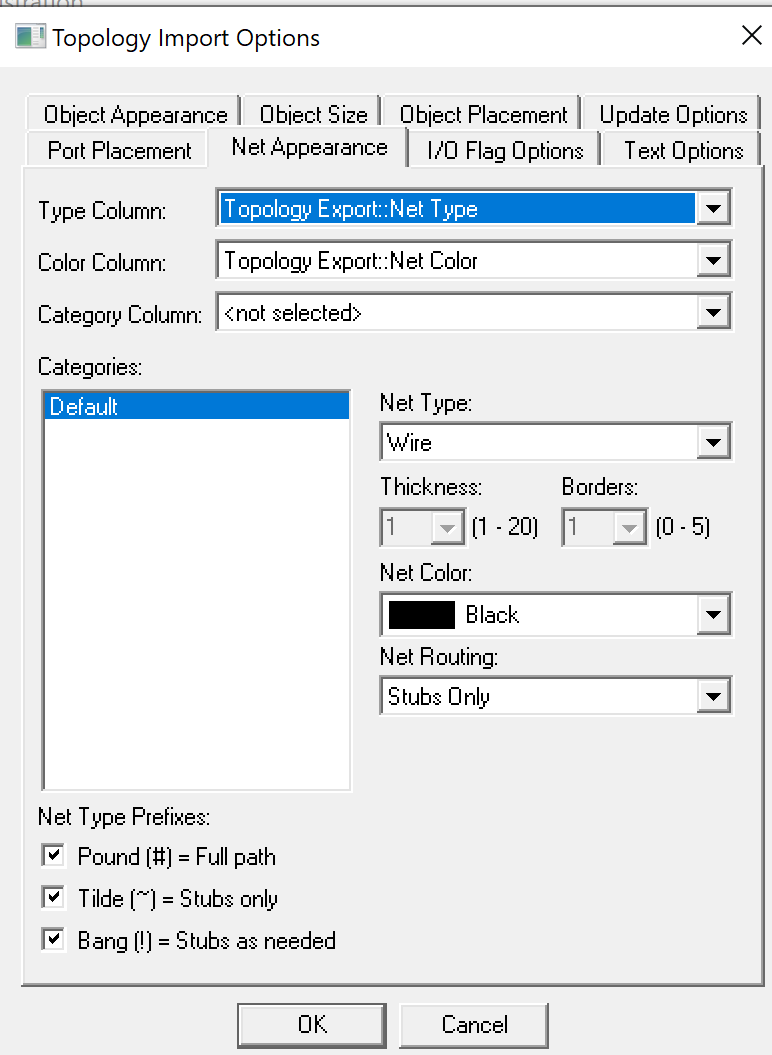Close the Topology Import Options dialog
This screenshot has height=1055, width=772.
[751, 37]
